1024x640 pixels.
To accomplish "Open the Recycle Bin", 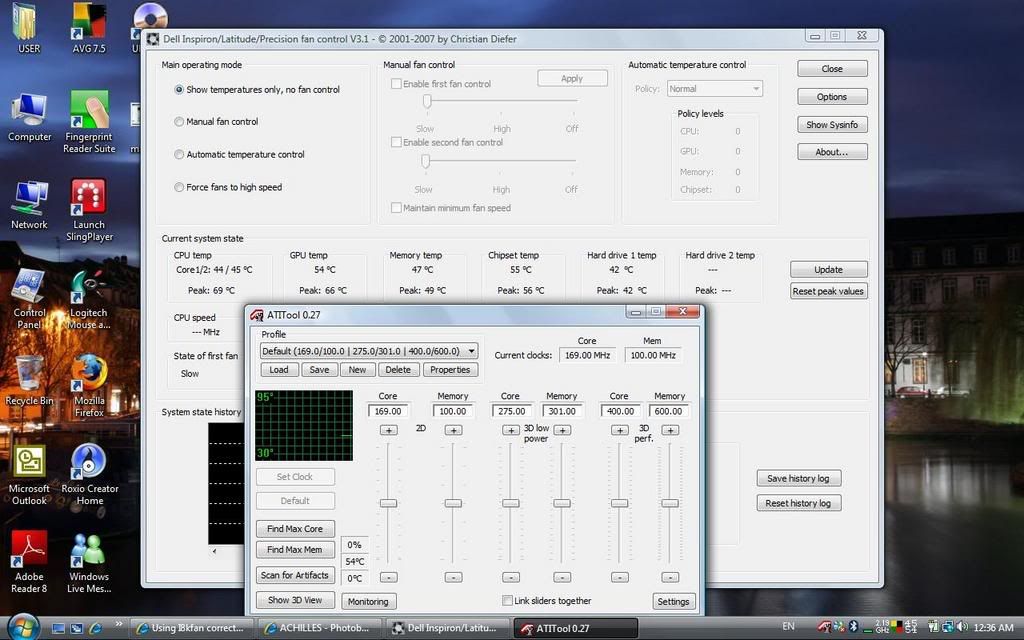I will [29, 381].
